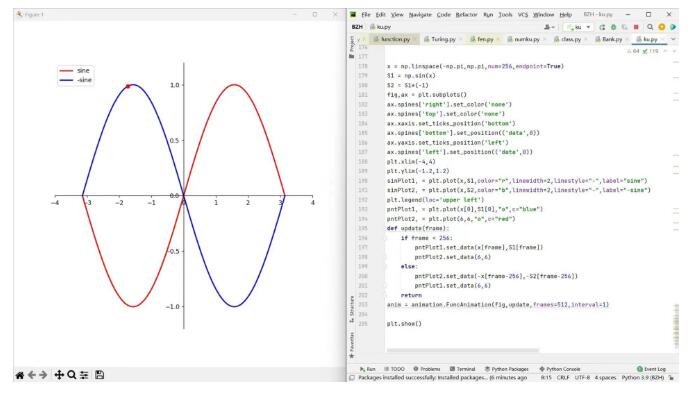Go back to previous plot view
Screen dimensions: 691x397
click(x=32, y=375)
